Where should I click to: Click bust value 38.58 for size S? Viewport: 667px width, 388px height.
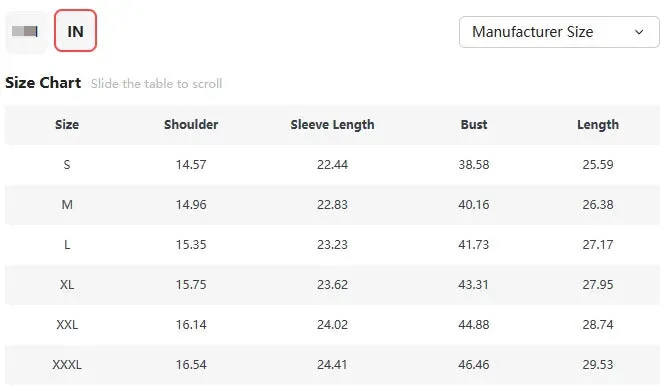pyautogui.click(x=474, y=165)
